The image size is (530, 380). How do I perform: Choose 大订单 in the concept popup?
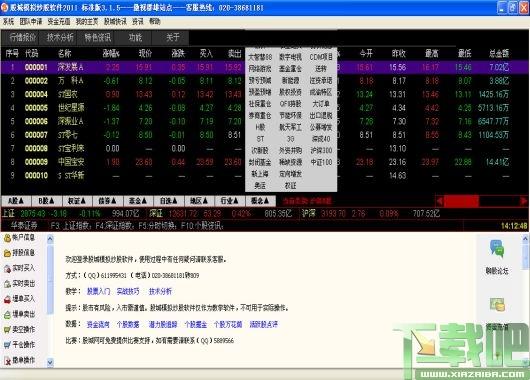click(x=321, y=104)
